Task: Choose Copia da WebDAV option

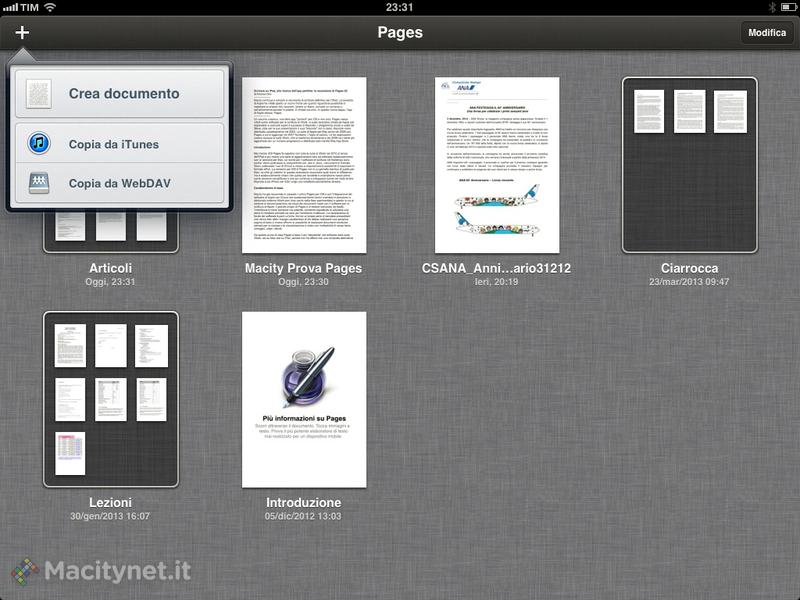Action: [x=119, y=183]
